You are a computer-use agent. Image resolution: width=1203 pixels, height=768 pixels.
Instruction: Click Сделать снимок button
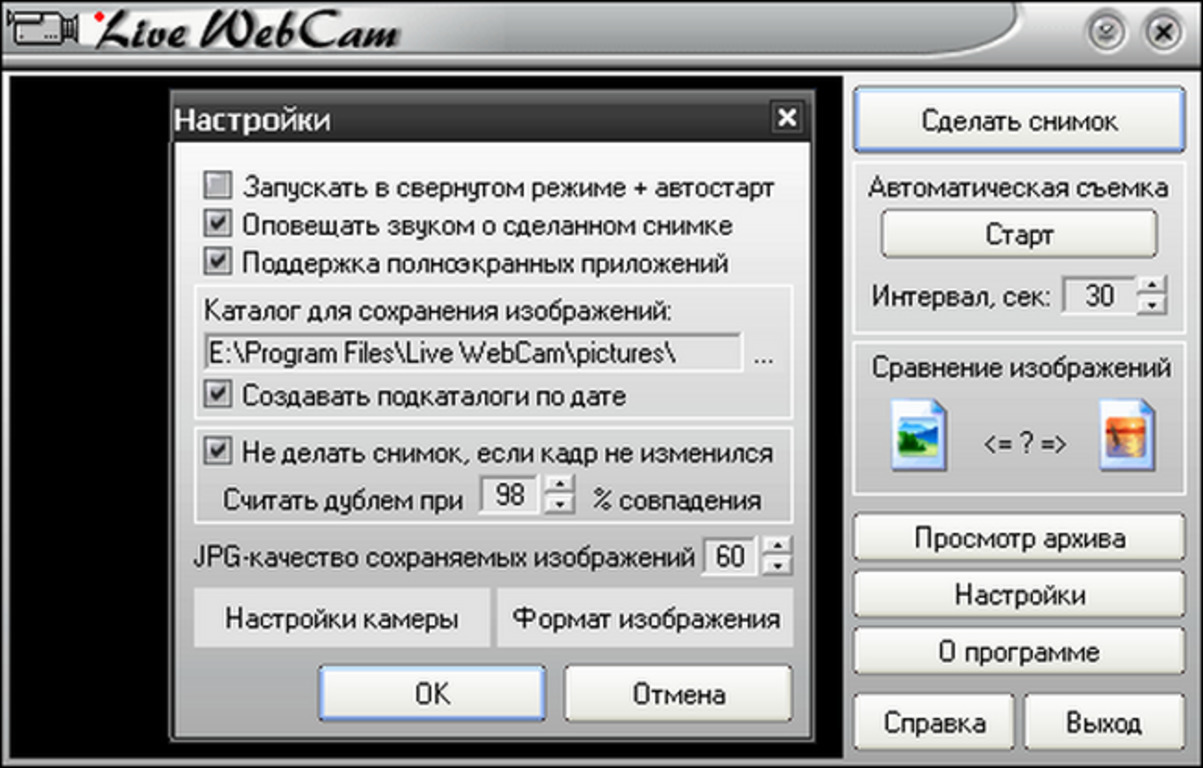pyautogui.click(x=1019, y=121)
